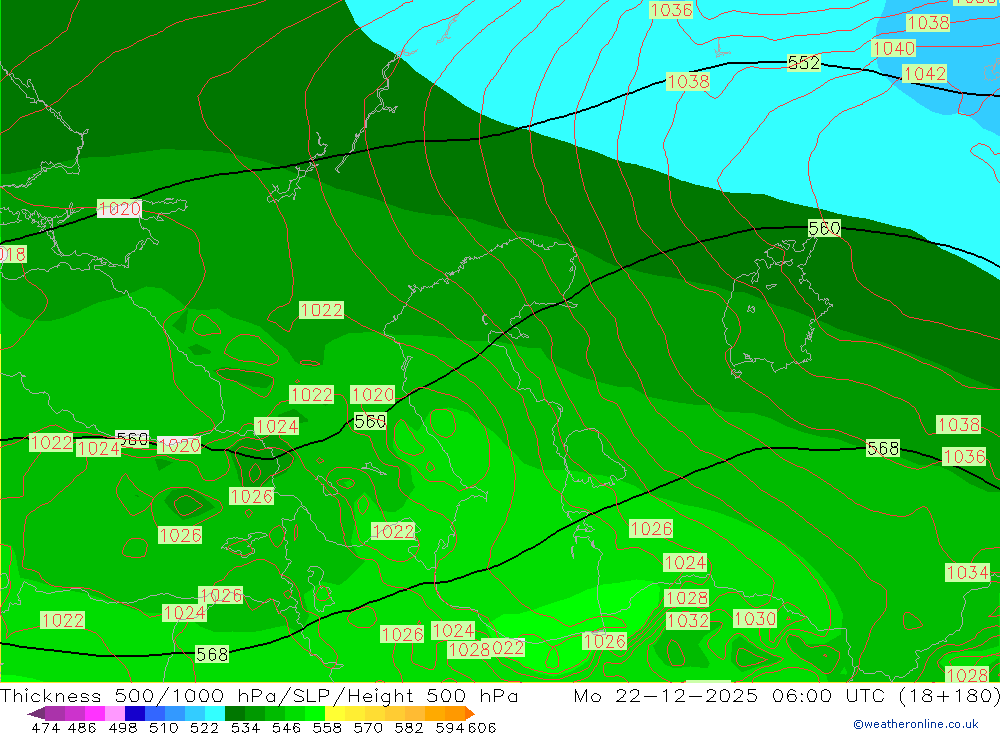The image size is (1000, 733).
Task: Click the 1040 pressure label
Action: (x=893, y=48)
